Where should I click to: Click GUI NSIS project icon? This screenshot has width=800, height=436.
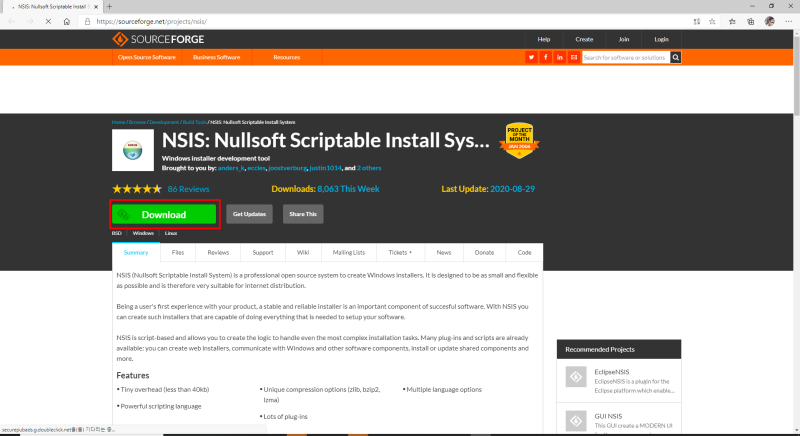(576, 420)
